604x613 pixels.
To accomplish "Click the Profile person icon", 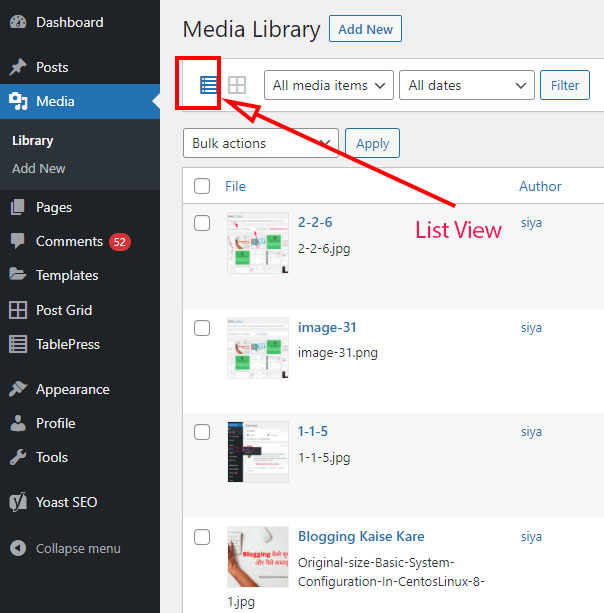I will coord(18,423).
